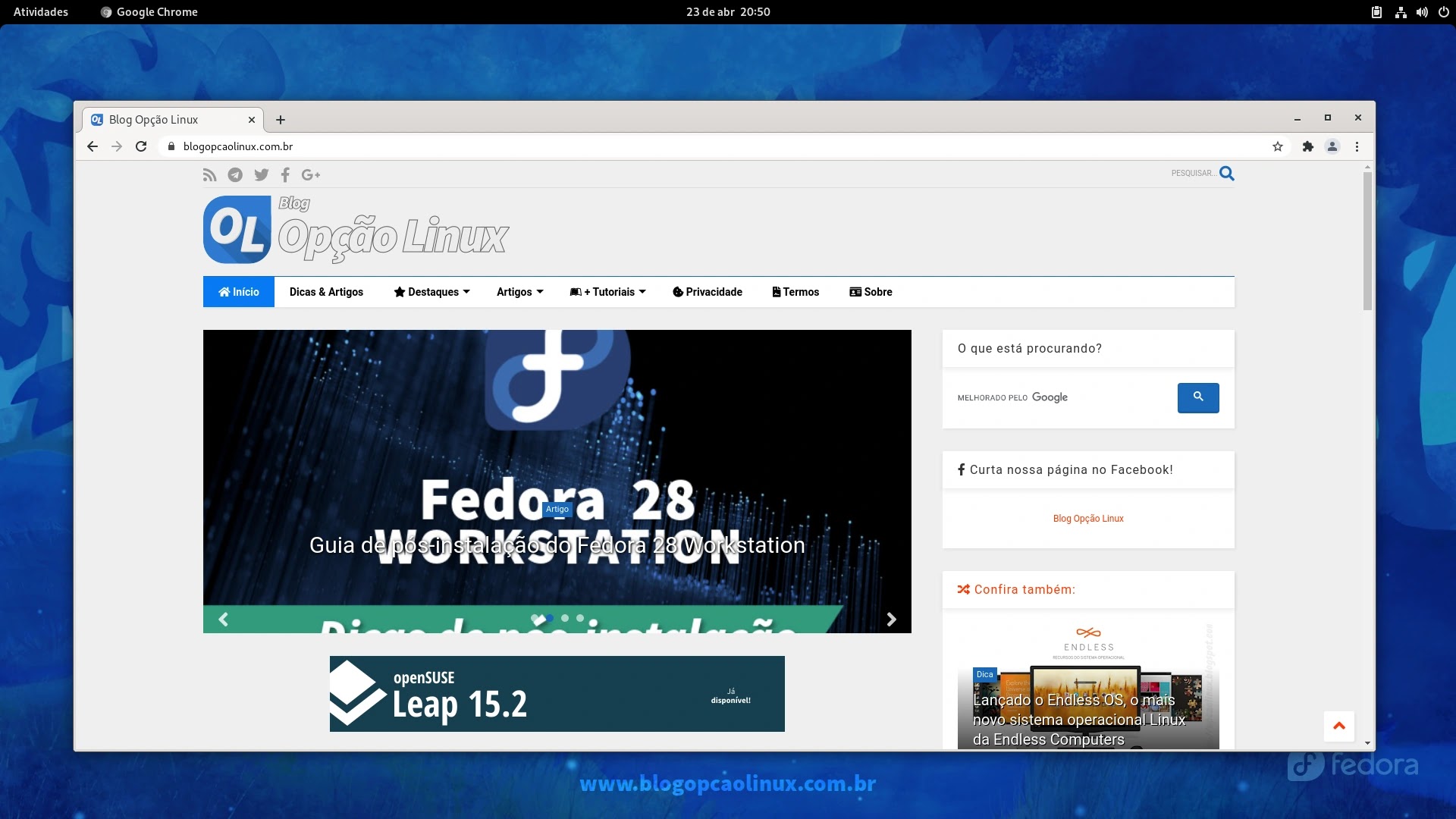Screen dimensions: 1456x819
Task: Go to previous slide with left arrow
Action: pos(223,620)
